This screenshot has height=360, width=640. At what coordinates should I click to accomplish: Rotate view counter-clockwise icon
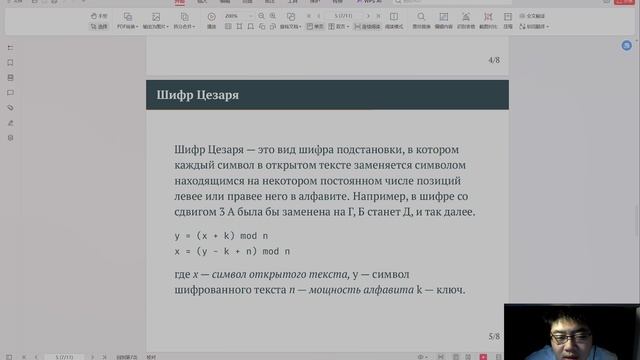pos(262,27)
